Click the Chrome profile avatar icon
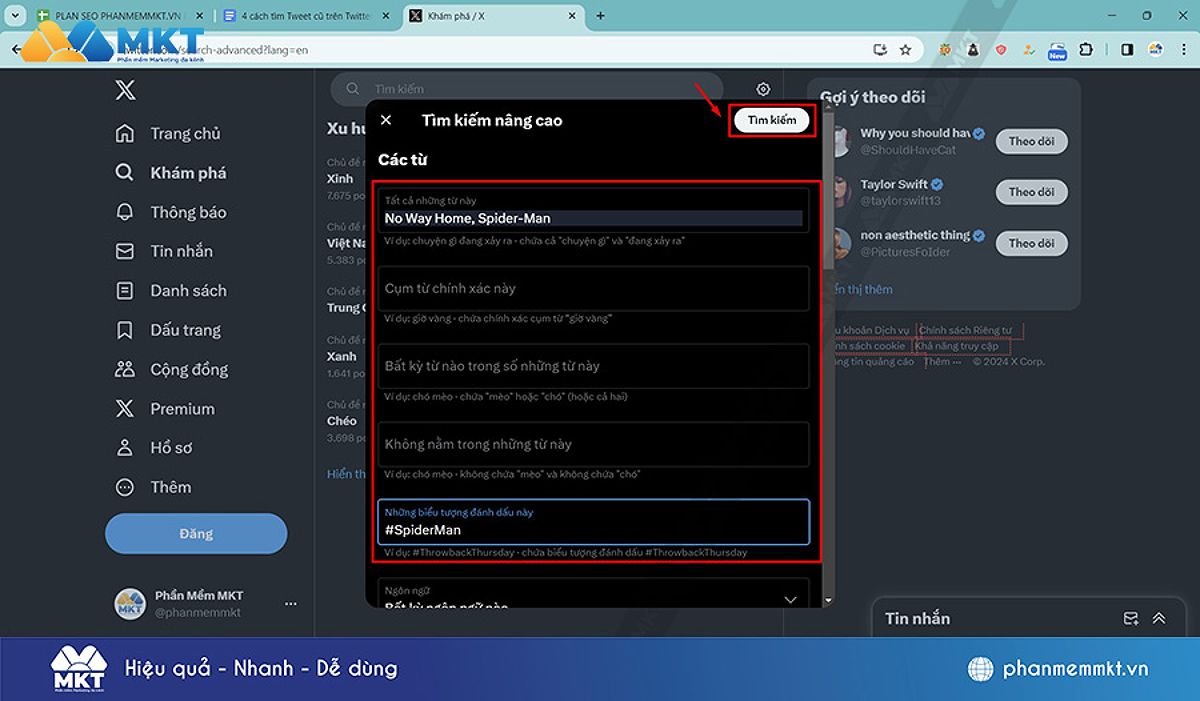Screen dimensions: 1200x701 (x=1156, y=49)
